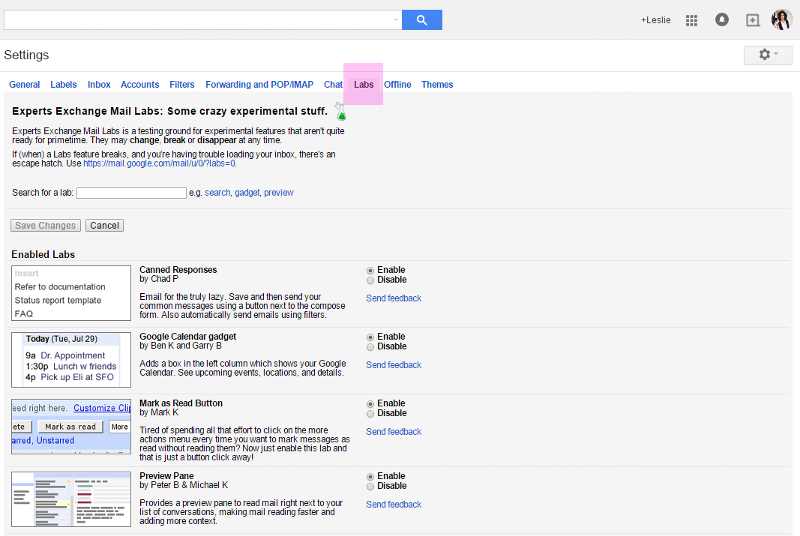Click the Canned Responses lab title
Image resolution: width=800 pixels, height=536 pixels.
pos(178,270)
